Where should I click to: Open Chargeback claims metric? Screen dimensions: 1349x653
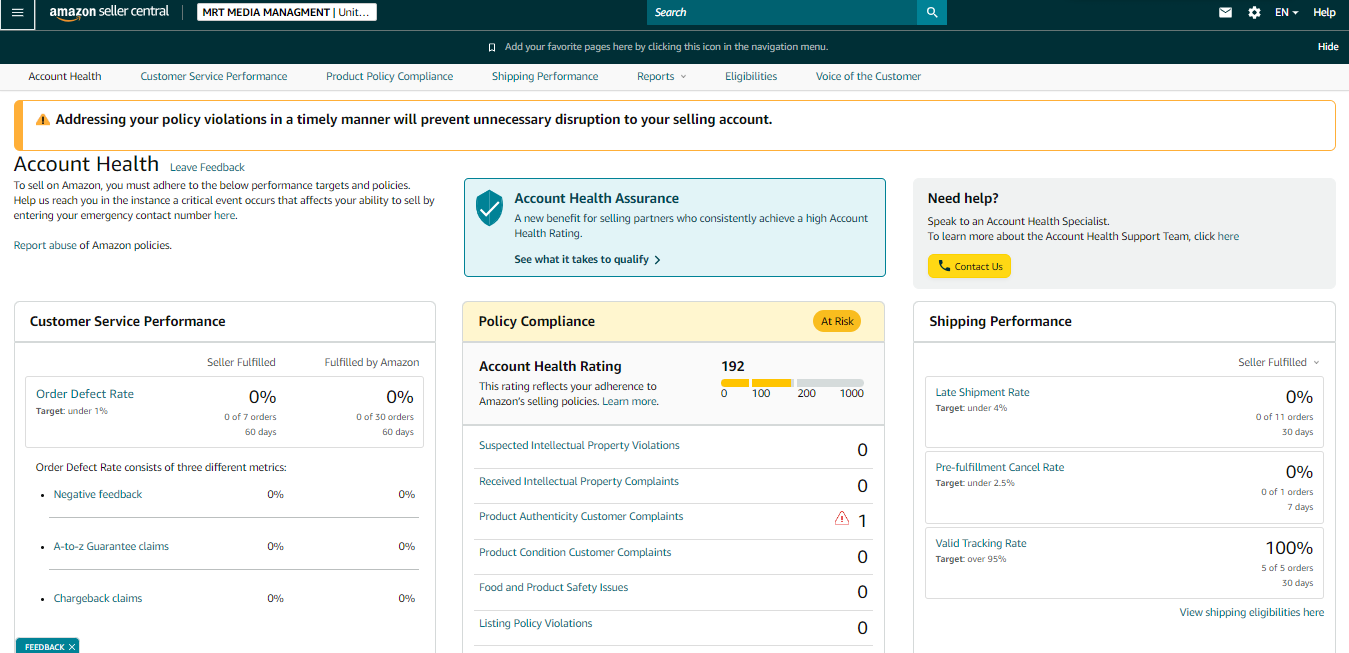pyautogui.click(x=98, y=598)
